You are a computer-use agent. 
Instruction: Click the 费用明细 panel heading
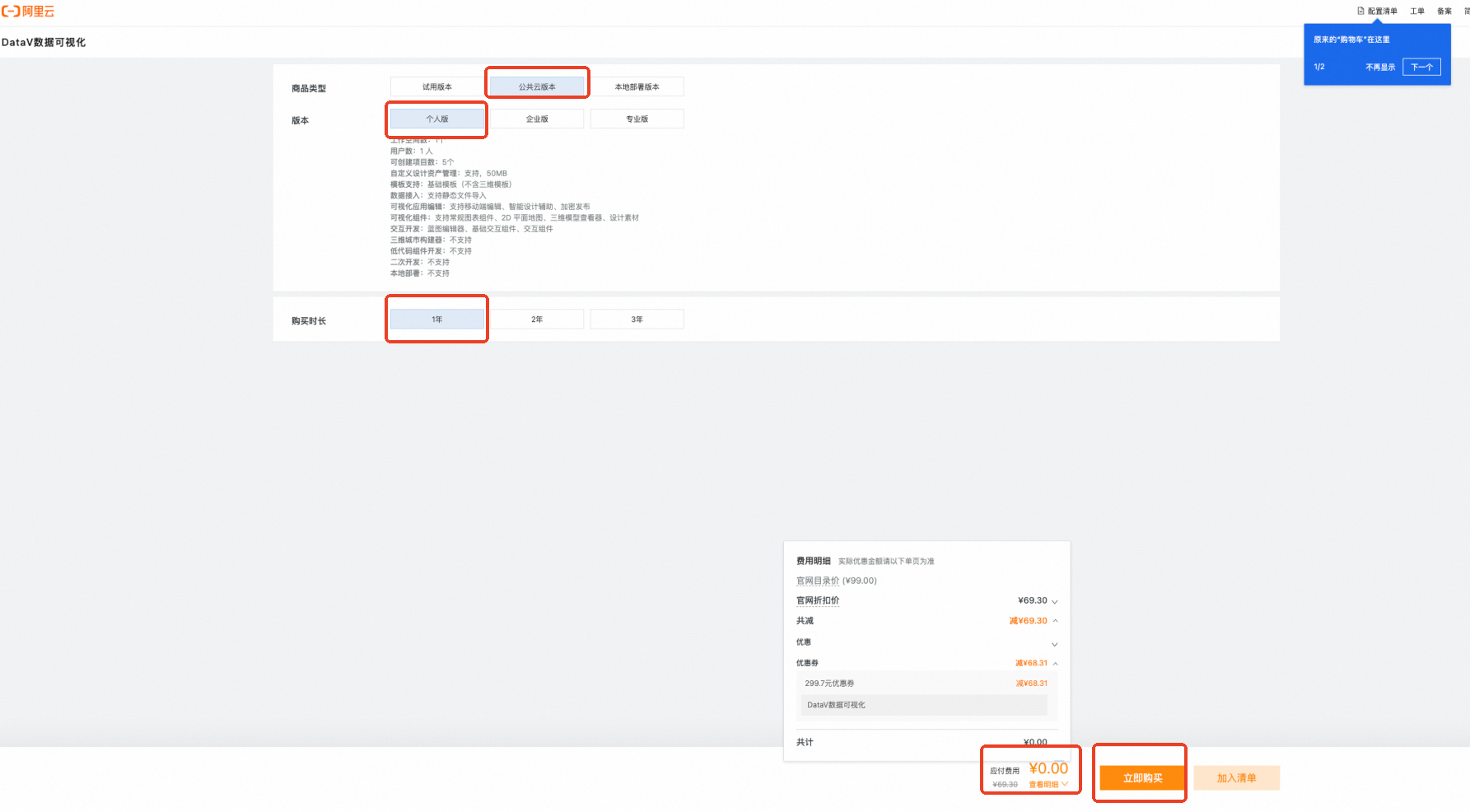(x=814, y=561)
